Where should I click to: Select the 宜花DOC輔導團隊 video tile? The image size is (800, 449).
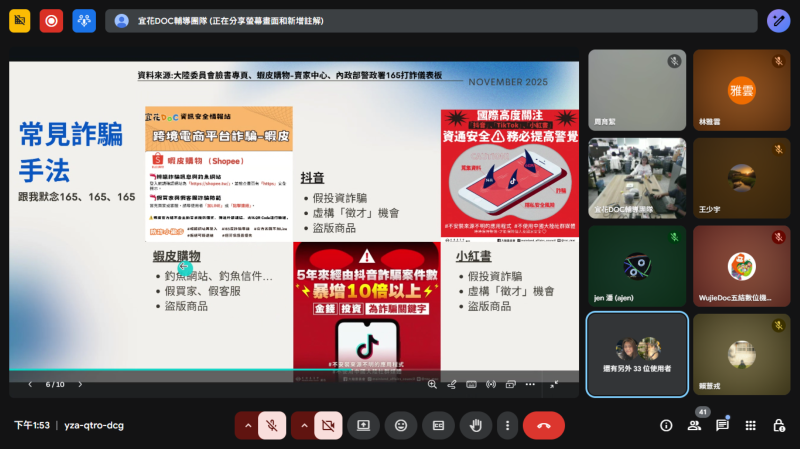(637, 178)
